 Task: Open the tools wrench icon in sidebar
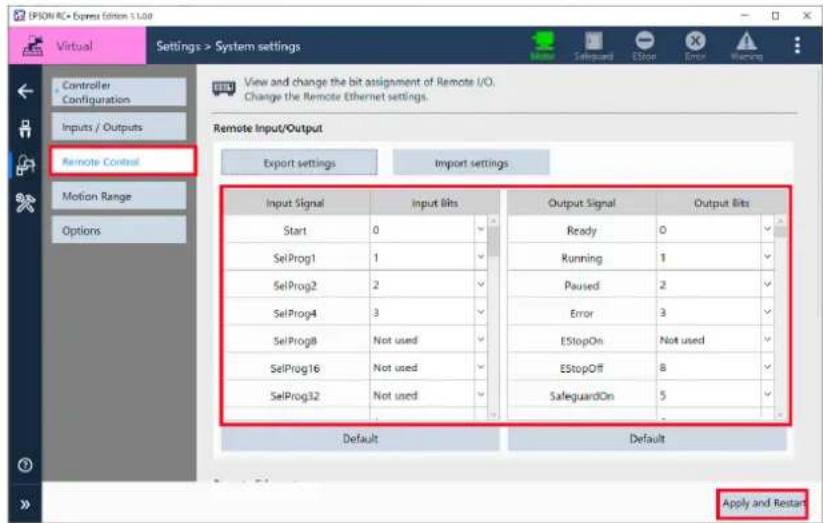click(25, 202)
